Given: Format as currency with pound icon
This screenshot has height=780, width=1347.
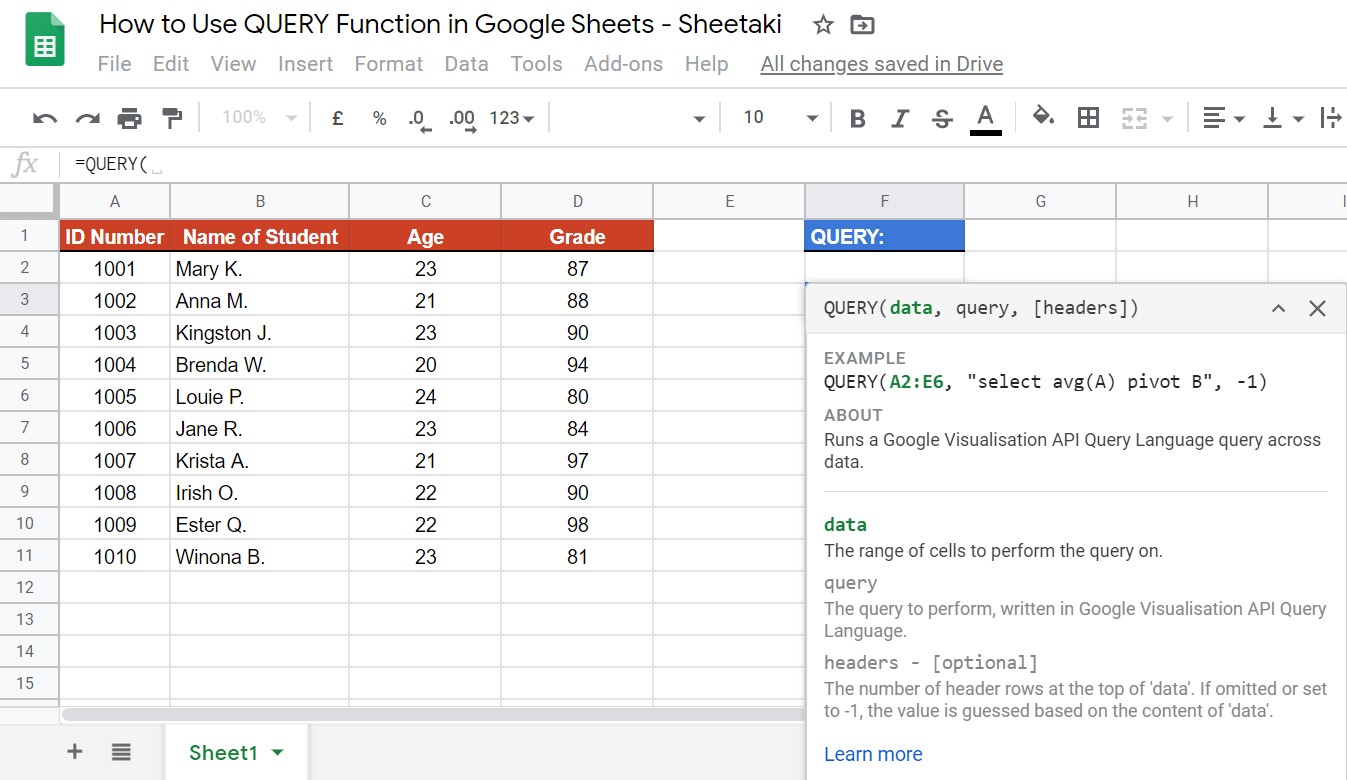Looking at the screenshot, I should point(338,118).
